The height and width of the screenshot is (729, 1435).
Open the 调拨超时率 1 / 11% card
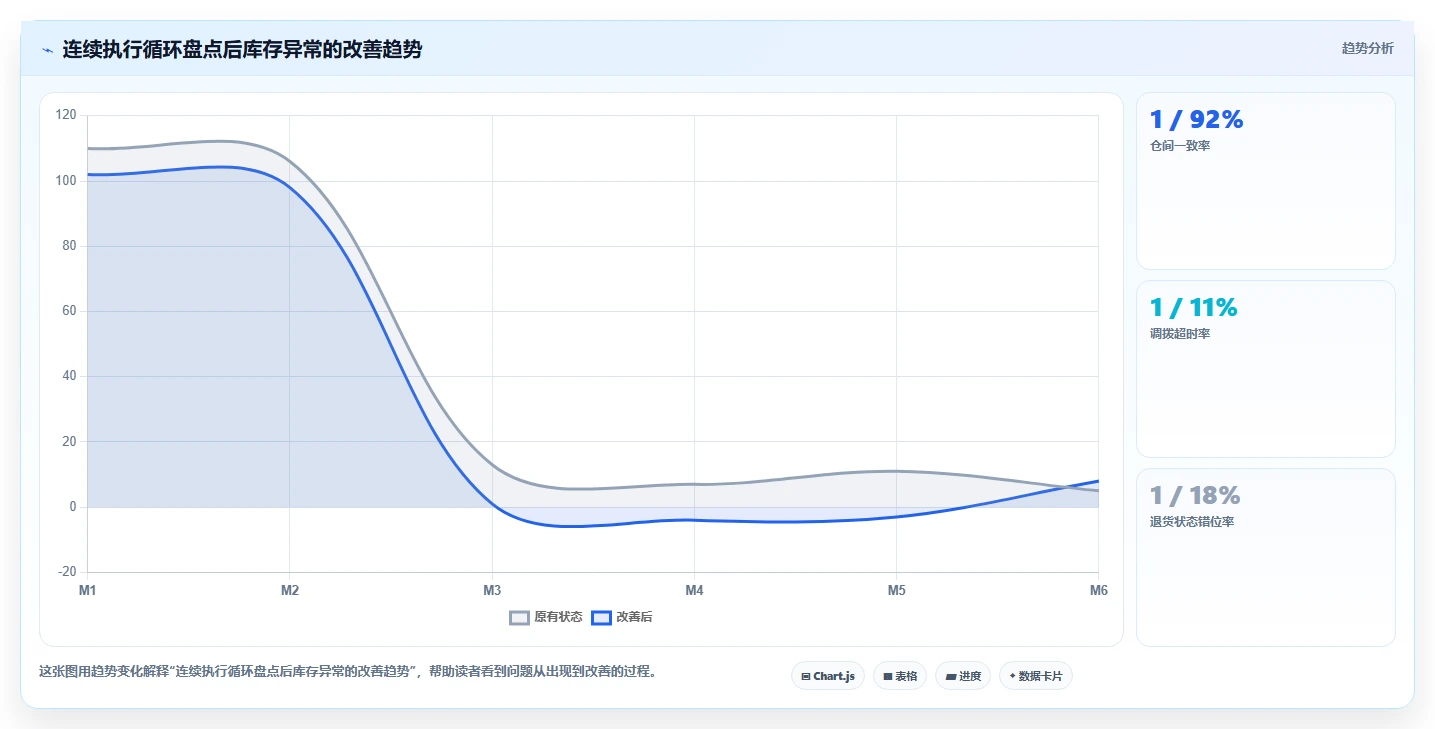(1266, 369)
